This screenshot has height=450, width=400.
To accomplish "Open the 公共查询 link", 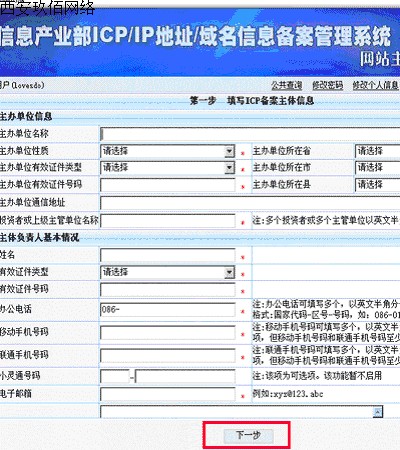I will (x=287, y=85).
